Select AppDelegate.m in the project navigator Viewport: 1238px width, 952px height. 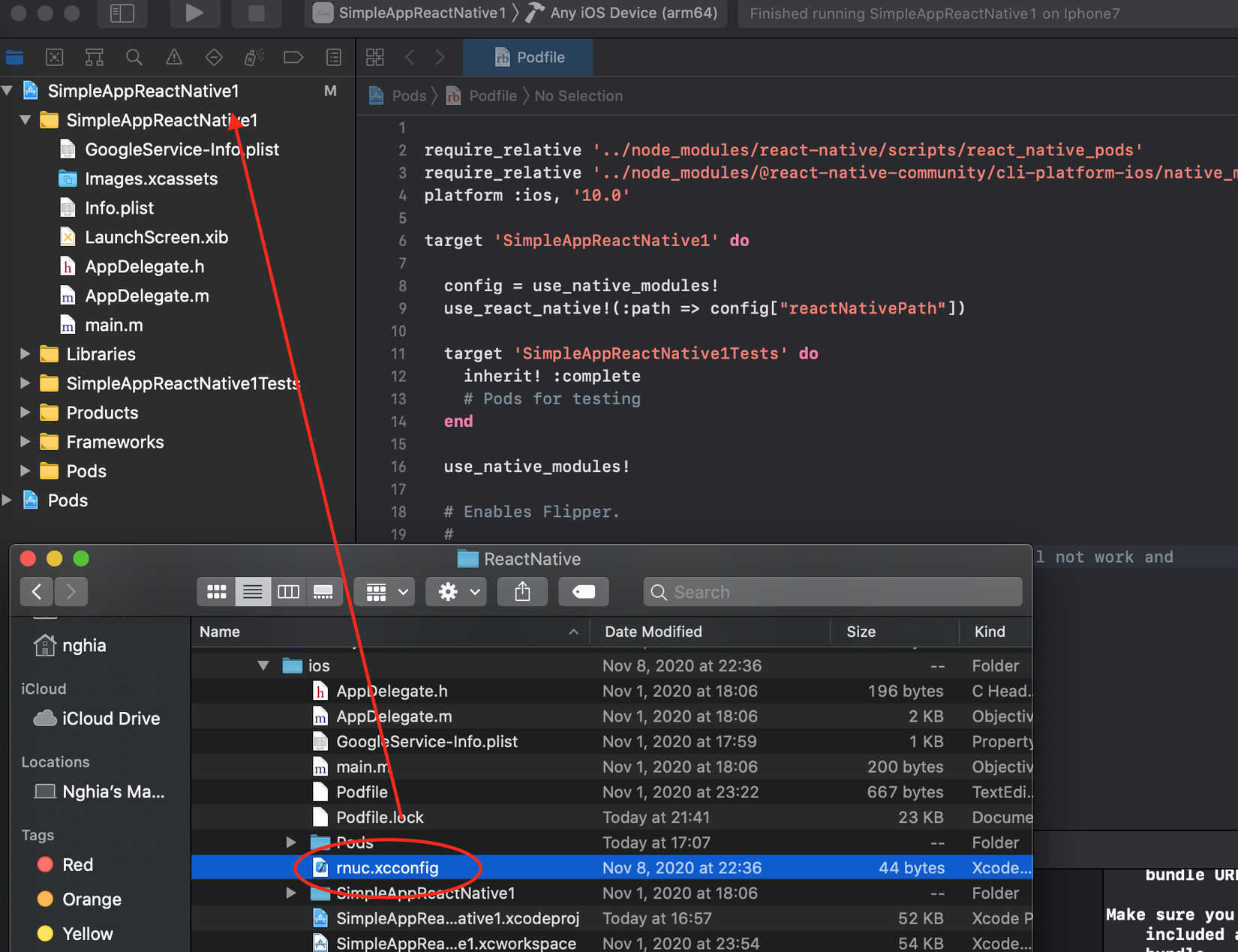146,296
